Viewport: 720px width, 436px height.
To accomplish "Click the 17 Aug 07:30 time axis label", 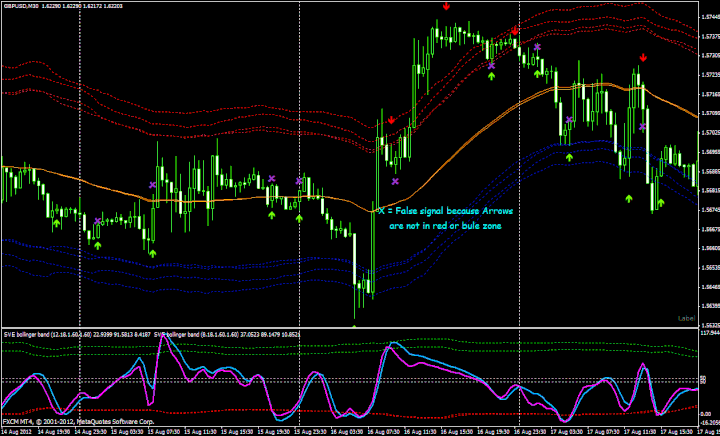I will pos(605,432).
